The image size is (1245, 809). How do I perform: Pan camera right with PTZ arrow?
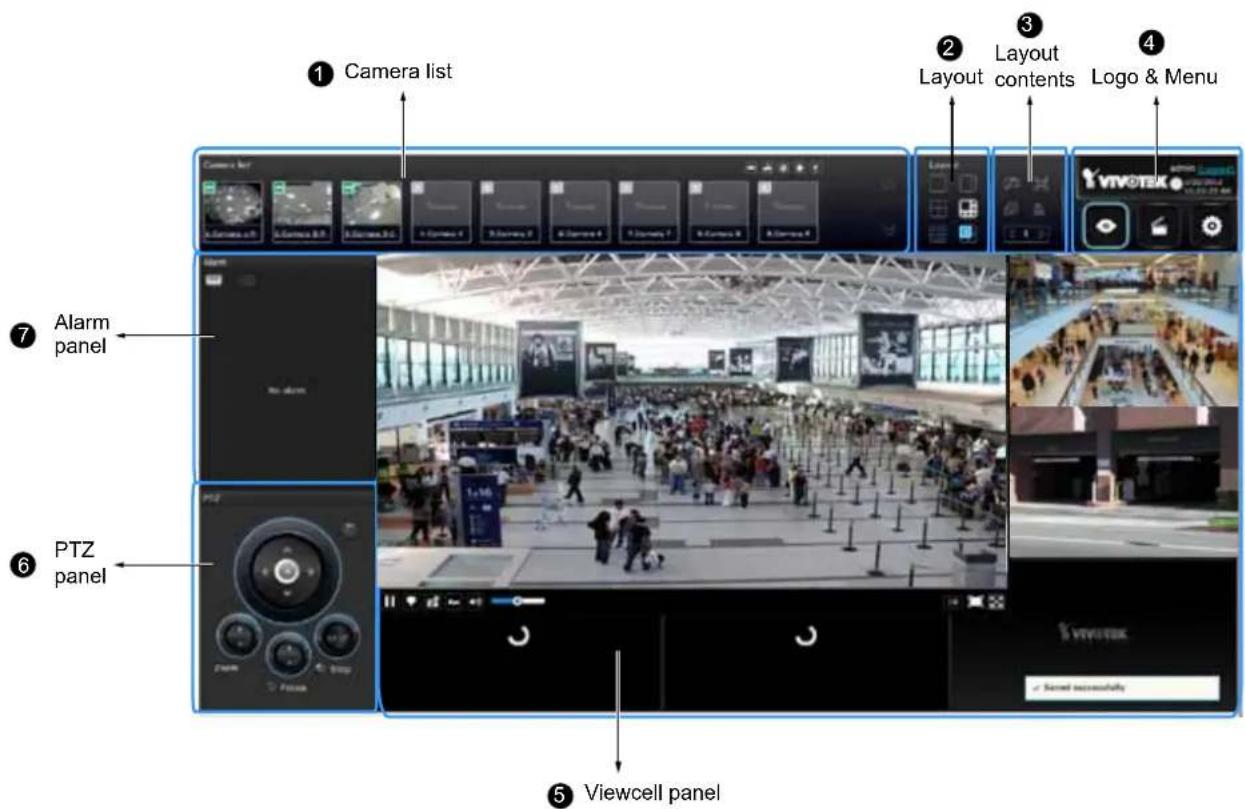click(x=311, y=572)
